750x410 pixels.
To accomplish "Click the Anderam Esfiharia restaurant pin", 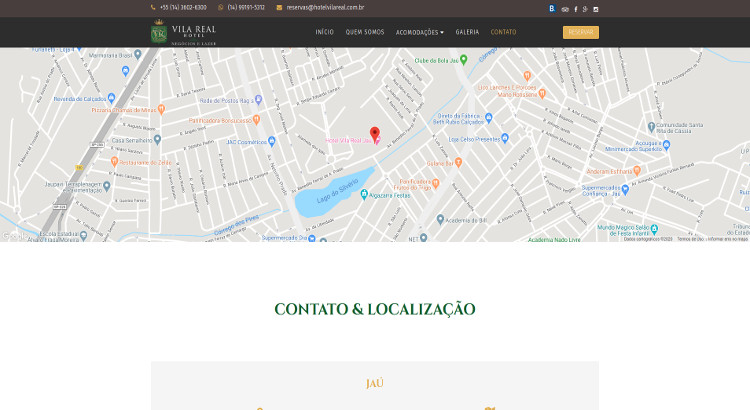I will click(637, 171).
